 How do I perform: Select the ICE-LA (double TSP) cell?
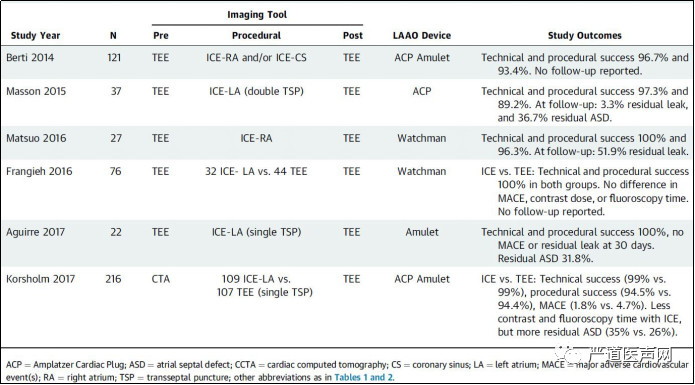click(256, 91)
